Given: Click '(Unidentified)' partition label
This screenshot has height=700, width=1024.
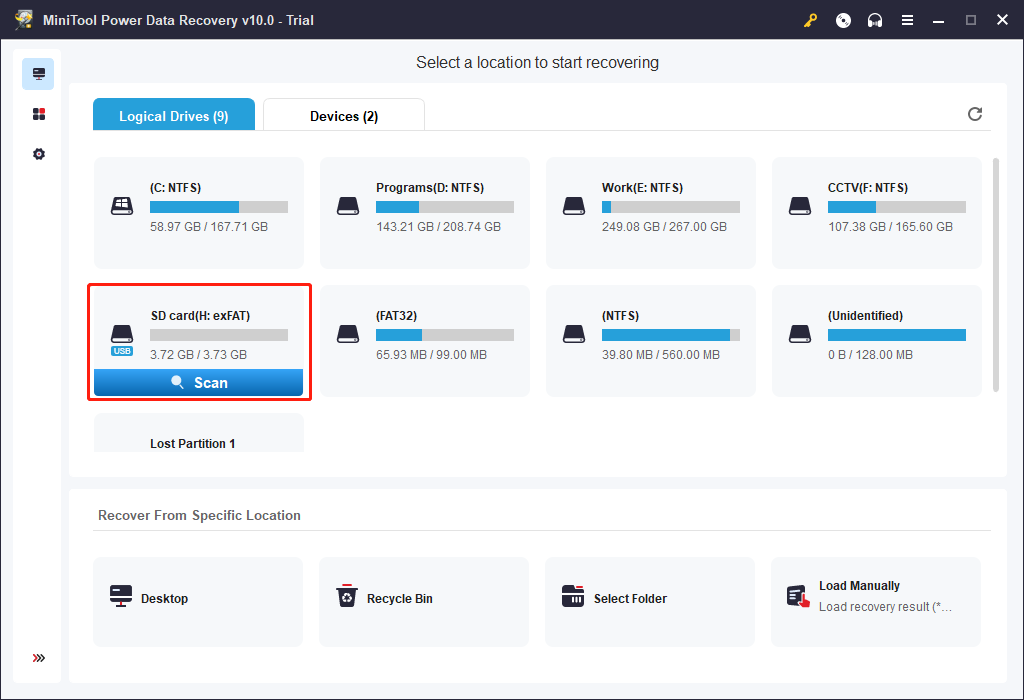Looking at the screenshot, I should tap(865, 316).
